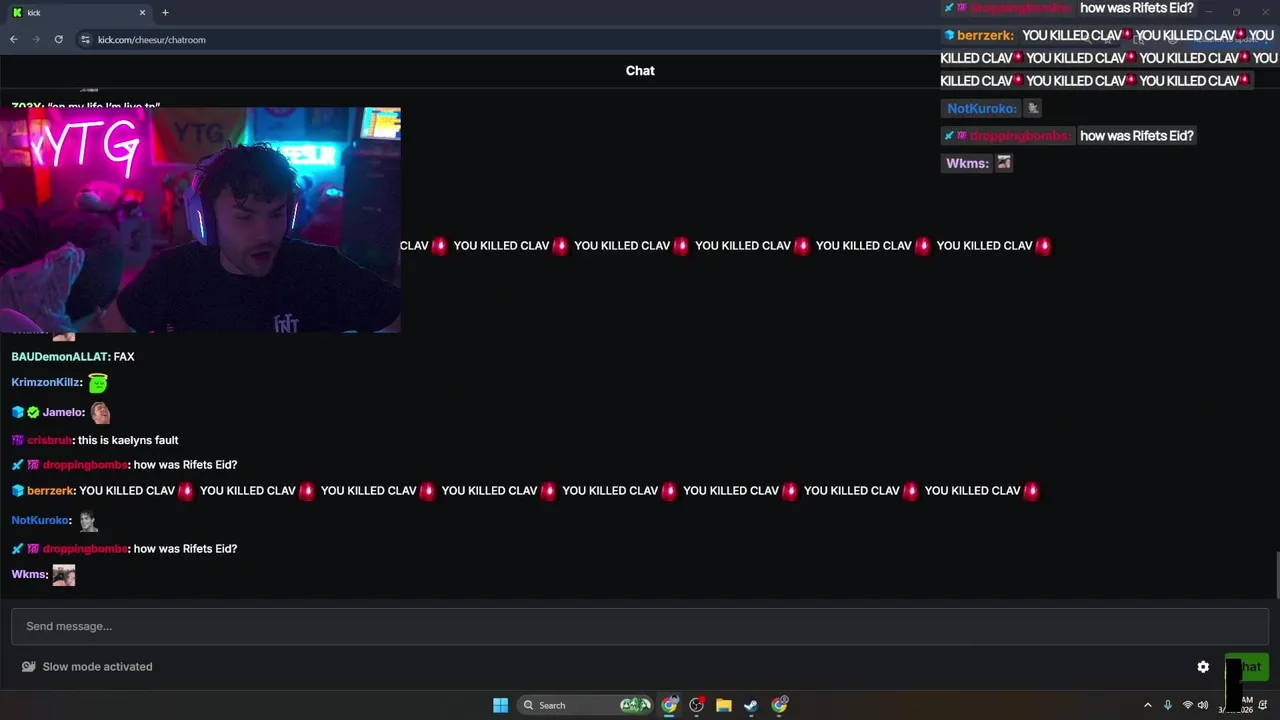Click username BAUDemonALLAT in chat
1280x720 pixels.
click(59, 357)
